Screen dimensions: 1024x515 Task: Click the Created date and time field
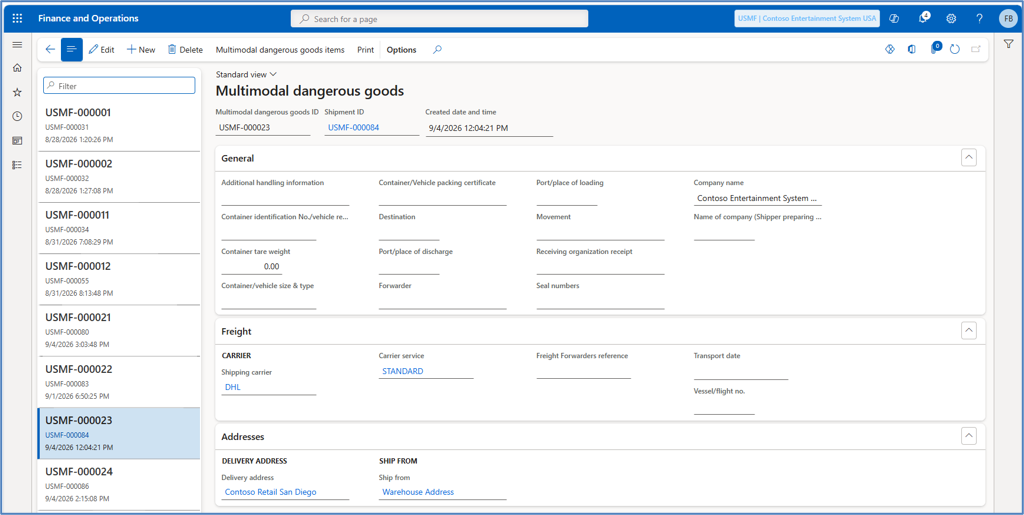point(489,129)
